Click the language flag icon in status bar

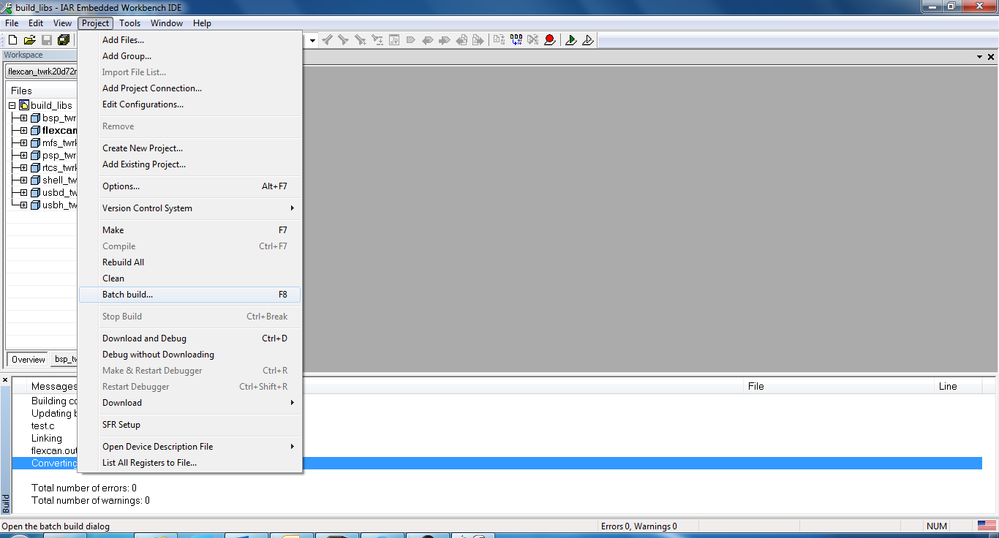[x=986, y=526]
